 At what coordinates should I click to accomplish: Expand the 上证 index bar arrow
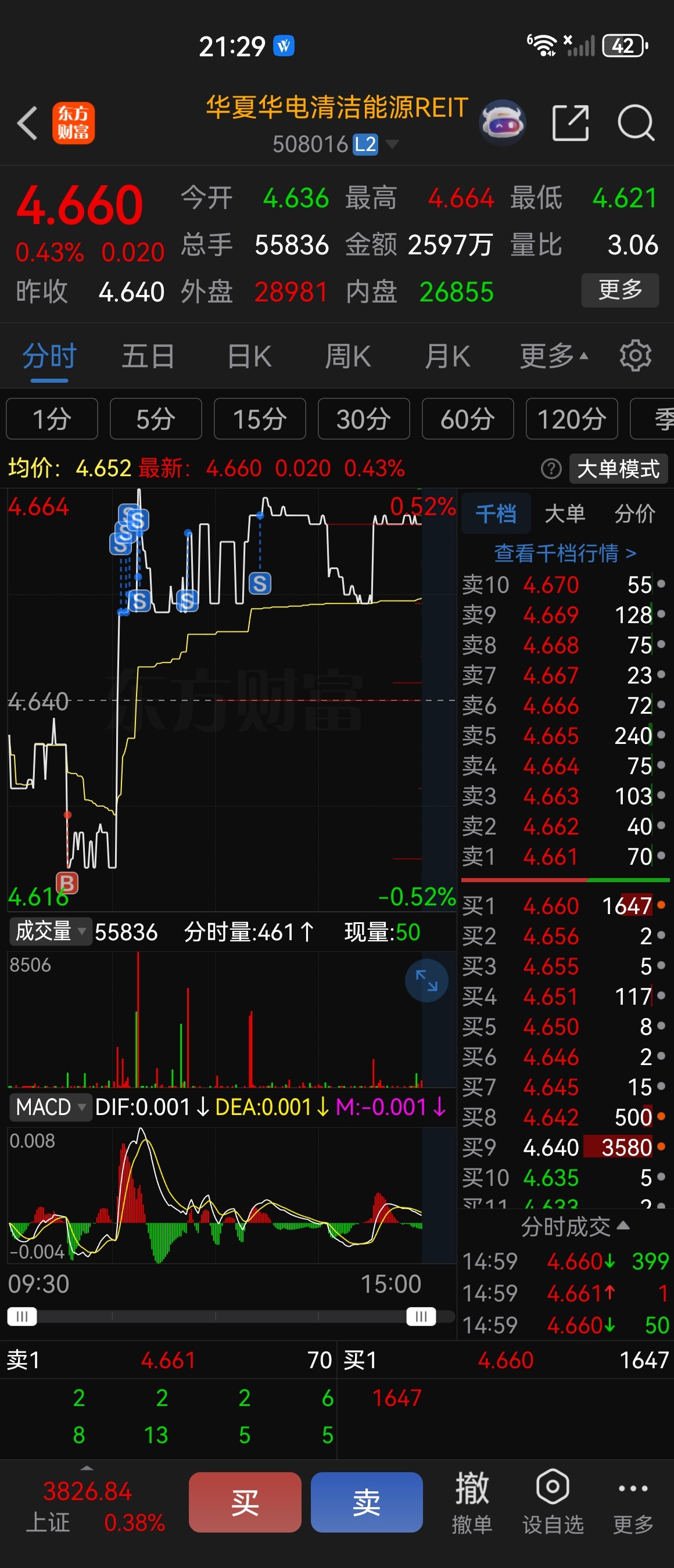click(87, 1468)
